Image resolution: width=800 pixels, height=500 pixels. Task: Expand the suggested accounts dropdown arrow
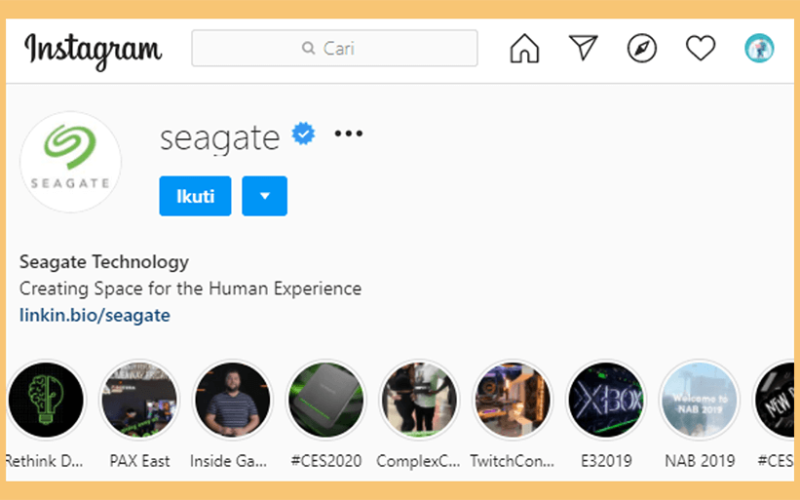[265, 196]
